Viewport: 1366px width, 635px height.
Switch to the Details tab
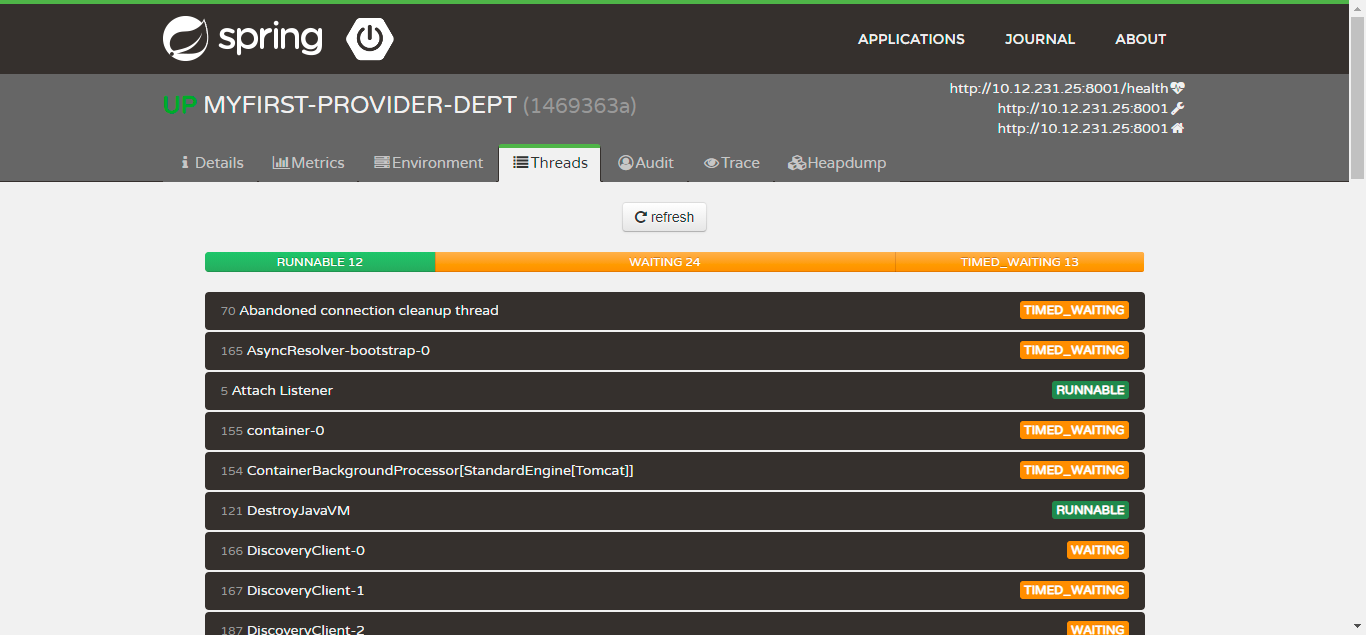point(212,163)
